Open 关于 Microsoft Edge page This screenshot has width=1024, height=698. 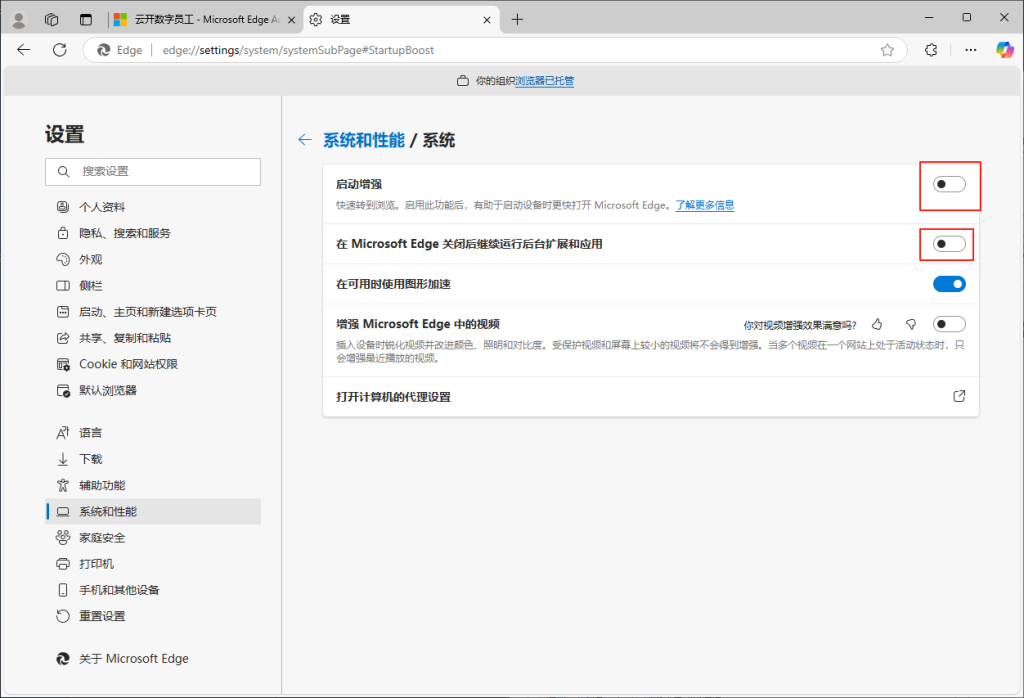[x=153, y=659]
